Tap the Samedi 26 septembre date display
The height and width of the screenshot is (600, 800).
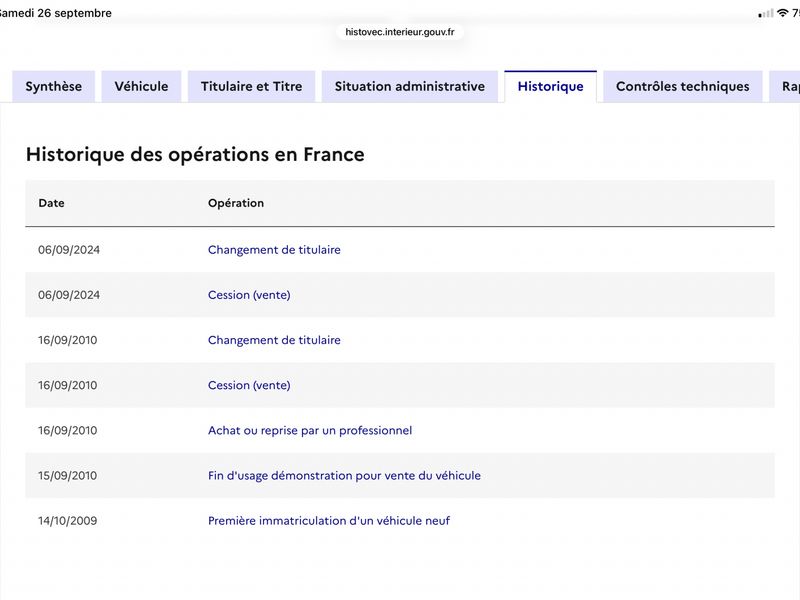[x=55, y=13]
